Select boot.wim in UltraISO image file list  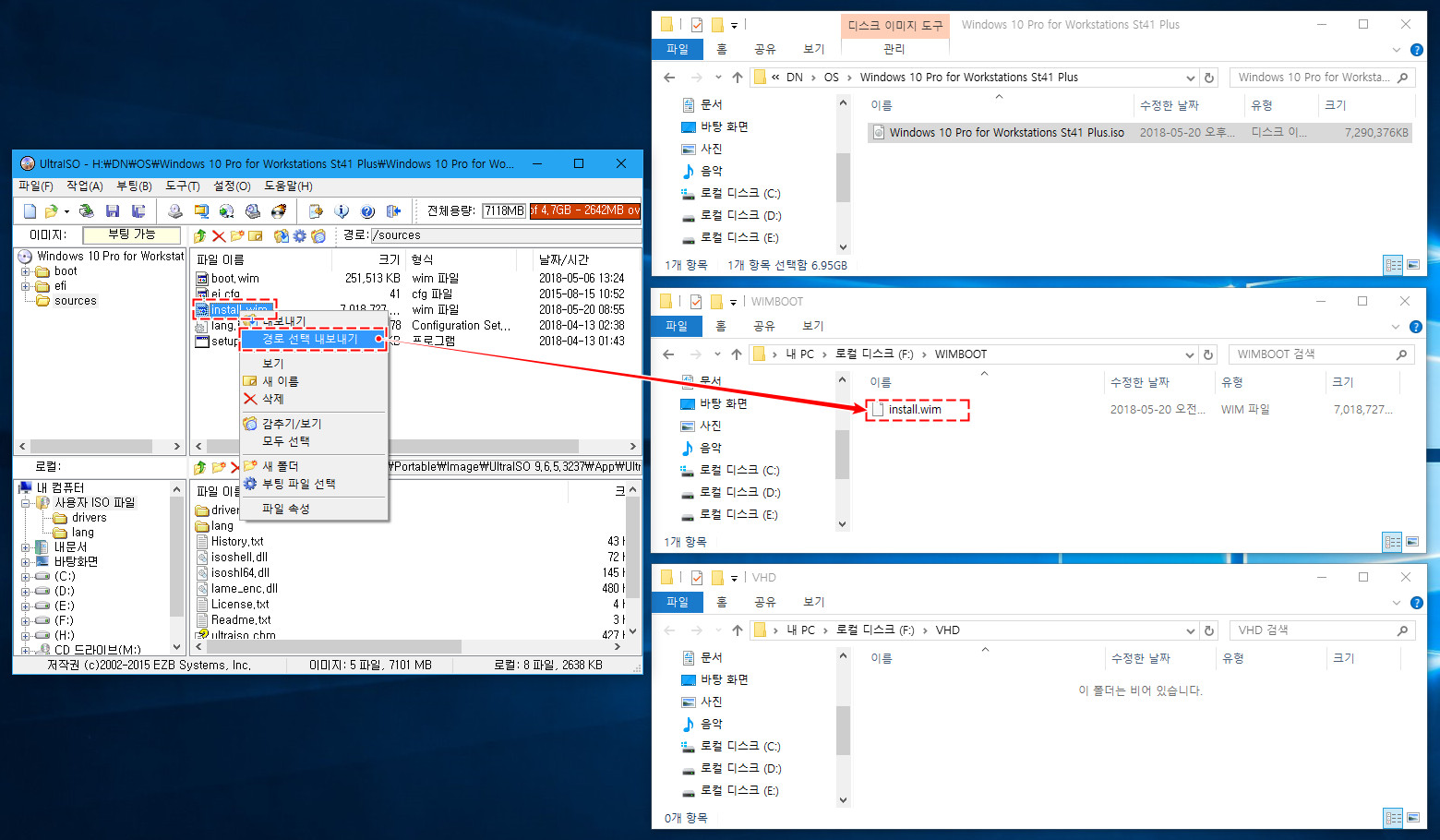[234, 279]
